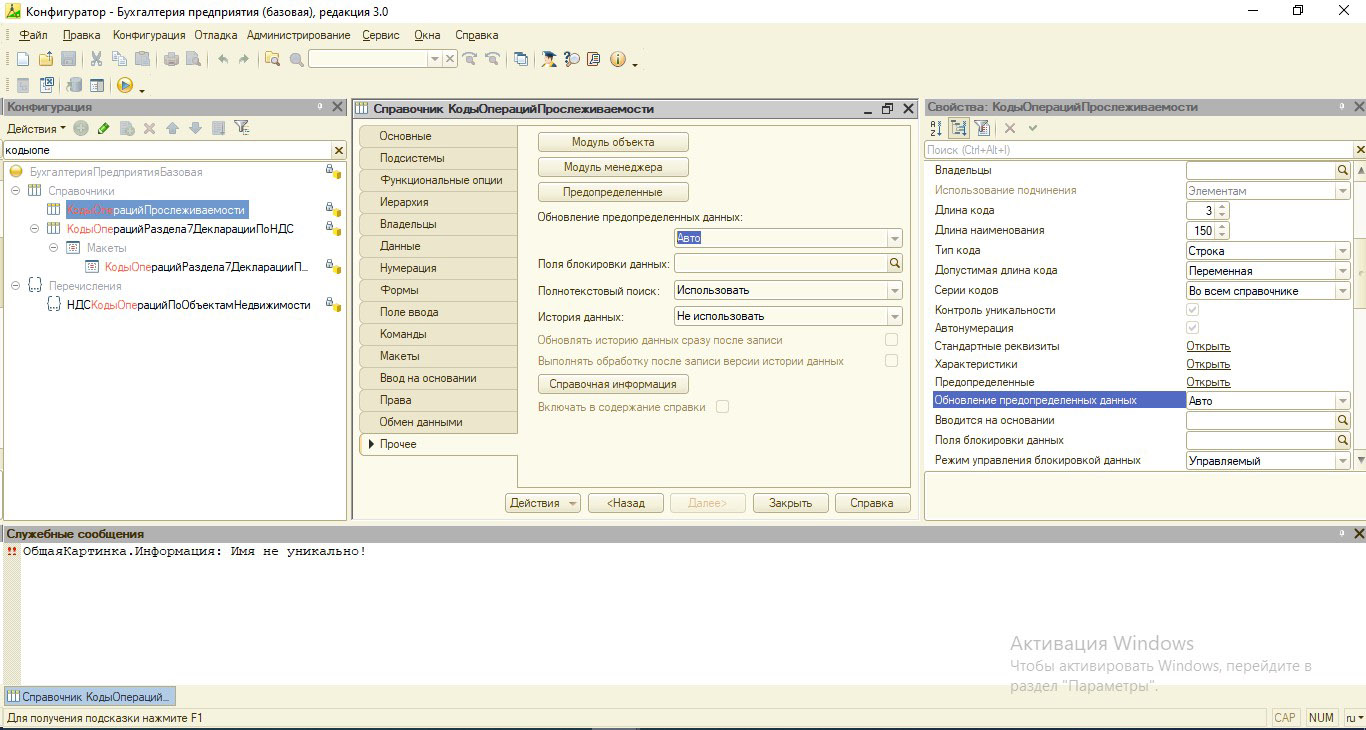Click the Open file toolbar icon
This screenshot has height=730, width=1366.
(x=46, y=60)
